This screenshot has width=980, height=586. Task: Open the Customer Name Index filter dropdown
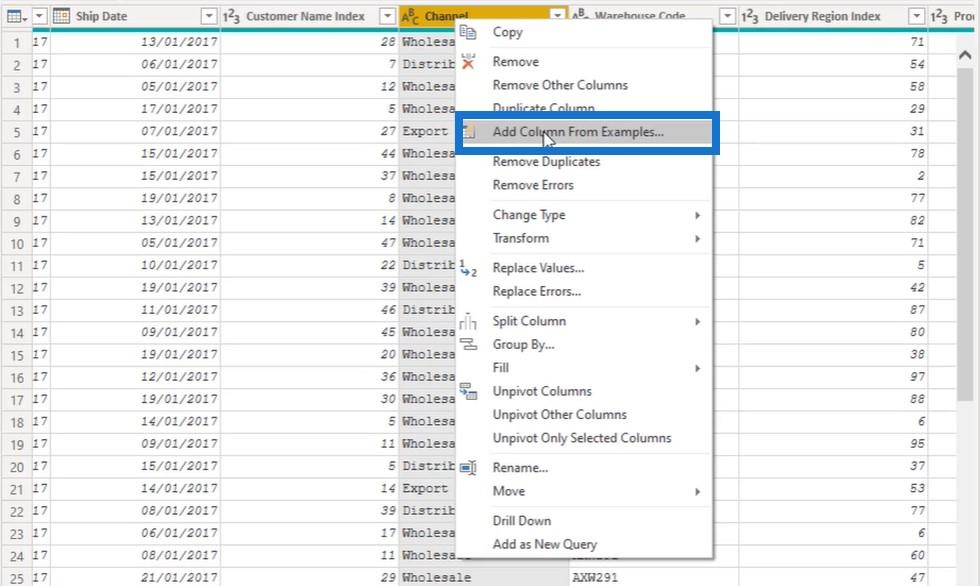click(388, 16)
